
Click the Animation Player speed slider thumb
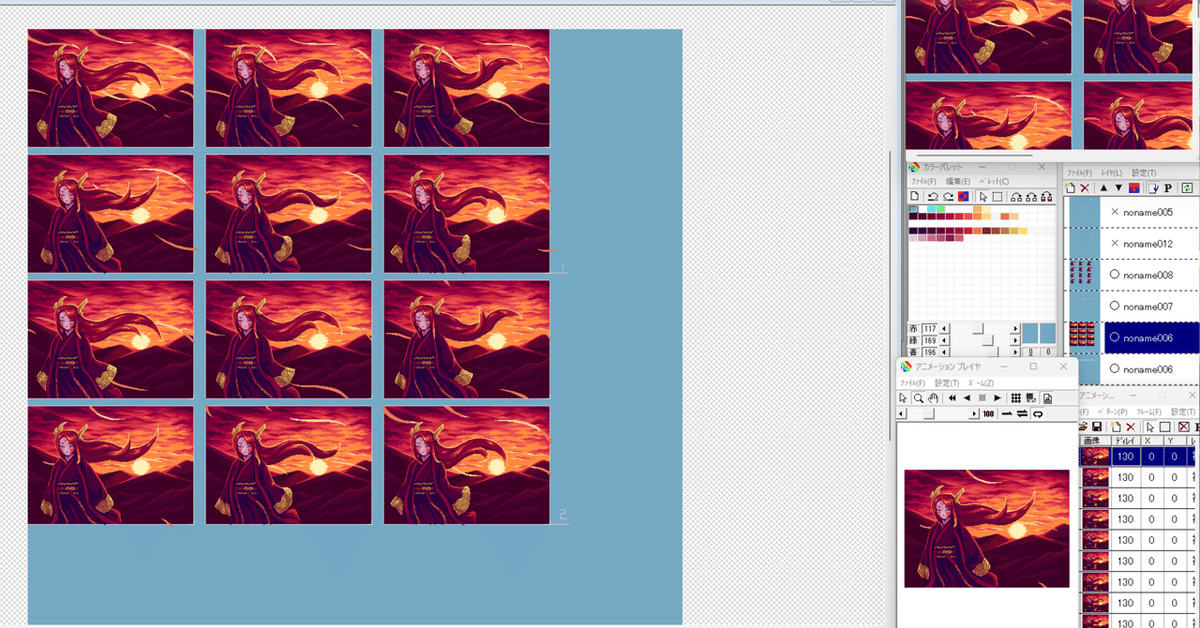929,414
